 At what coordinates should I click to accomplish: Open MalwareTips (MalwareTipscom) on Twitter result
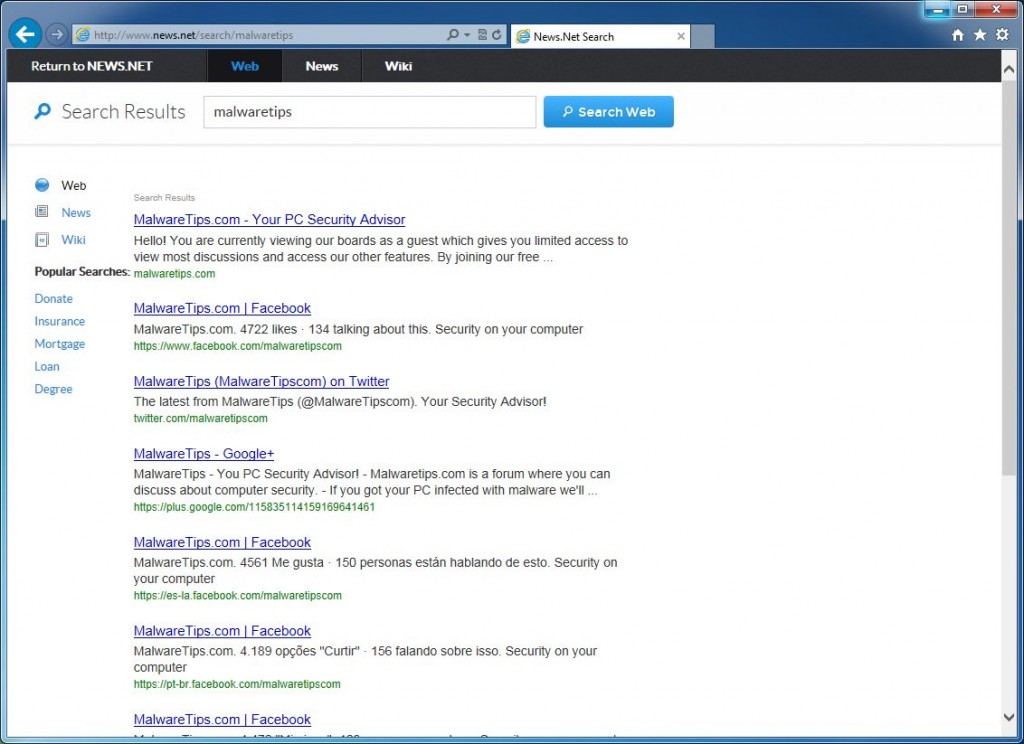[261, 381]
